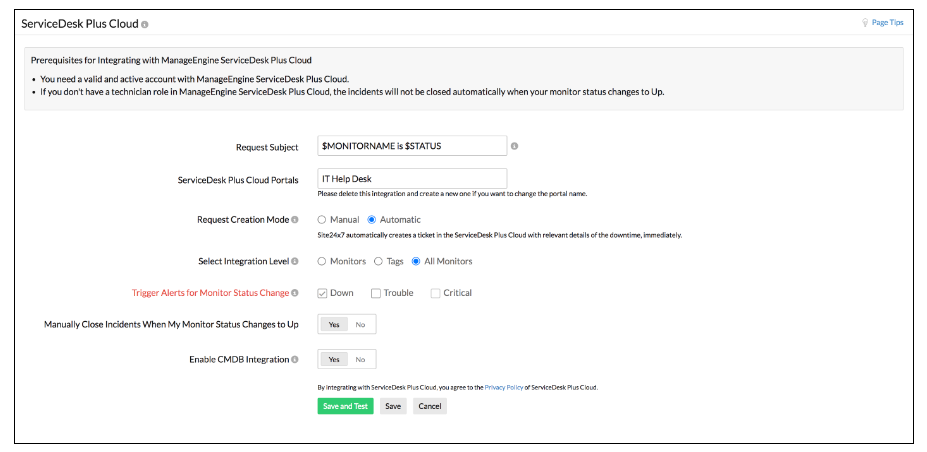Click info icon beside Request Creation Mode
This screenshot has width=927, height=452.
[x=294, y=220]
